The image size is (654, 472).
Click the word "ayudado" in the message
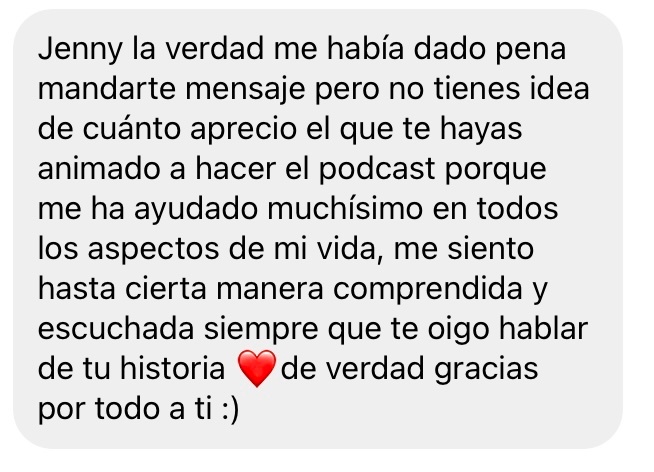click(x=196, y=210)
